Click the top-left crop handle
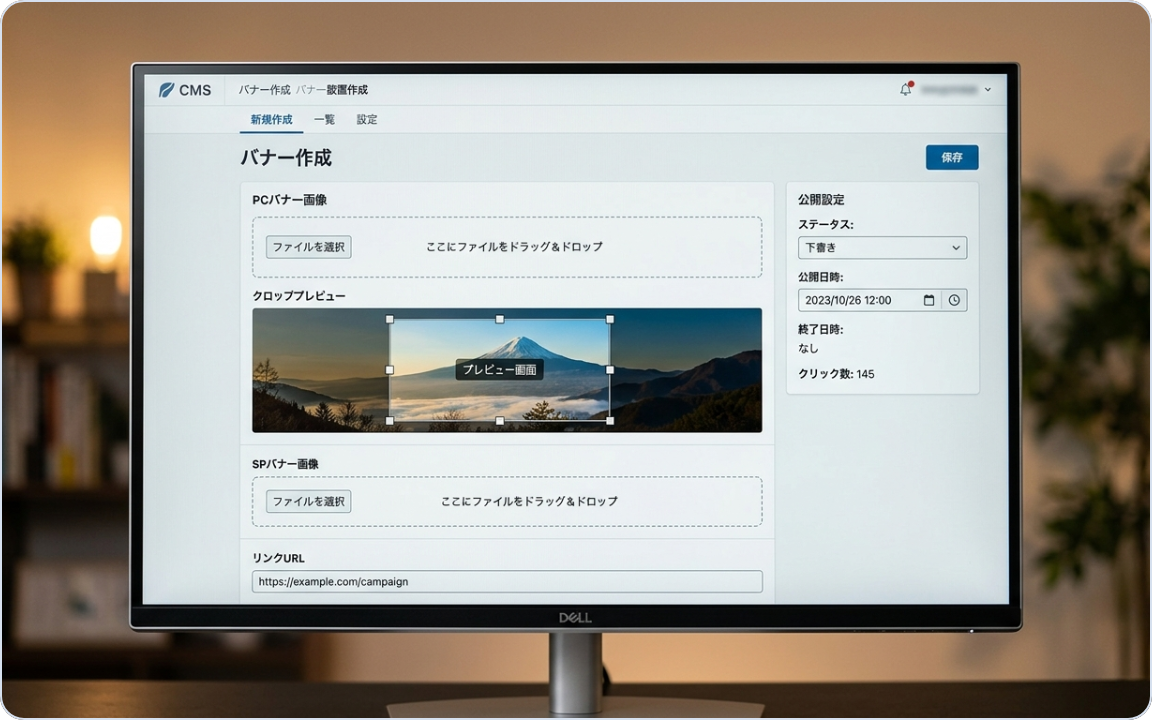 click(390, 320)
